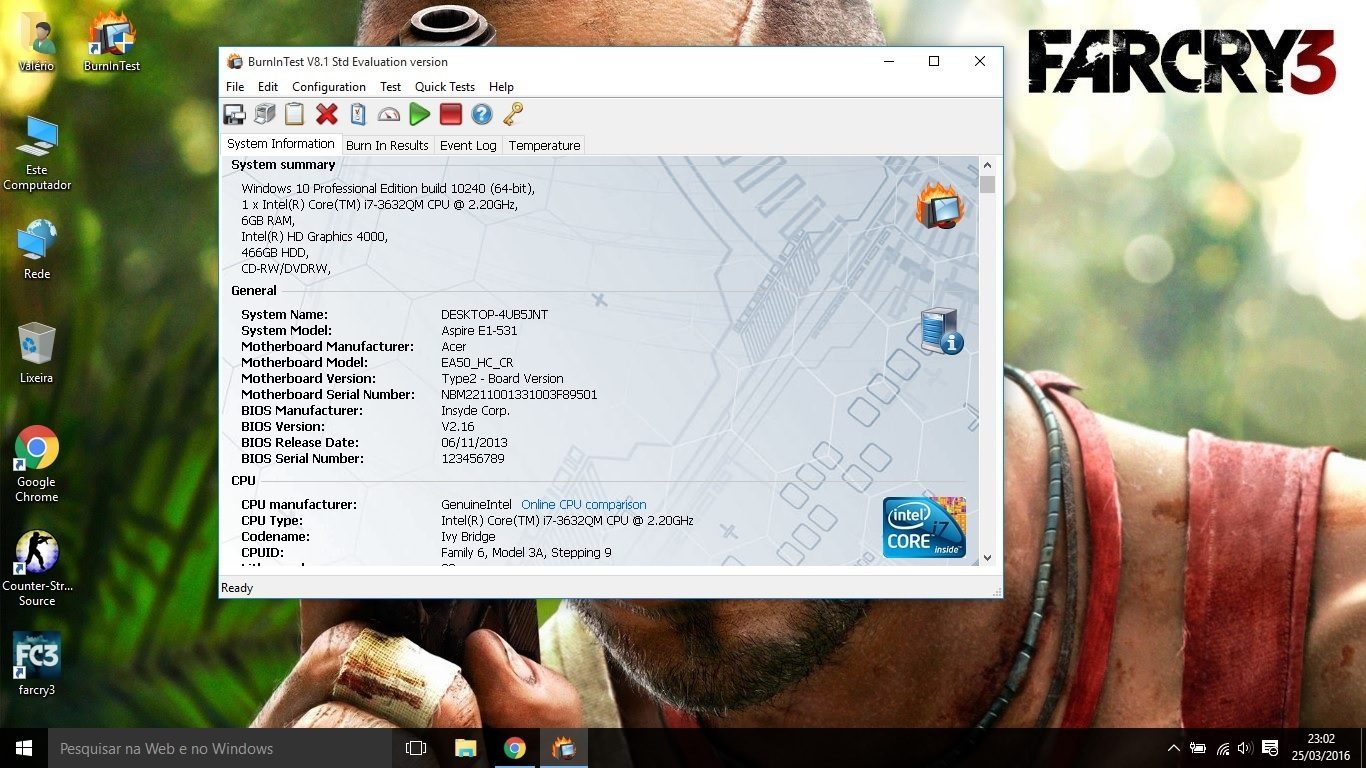Screen dimensions: 1366x768
Task: Open the Edit menu
Action: tap(268, 87)
